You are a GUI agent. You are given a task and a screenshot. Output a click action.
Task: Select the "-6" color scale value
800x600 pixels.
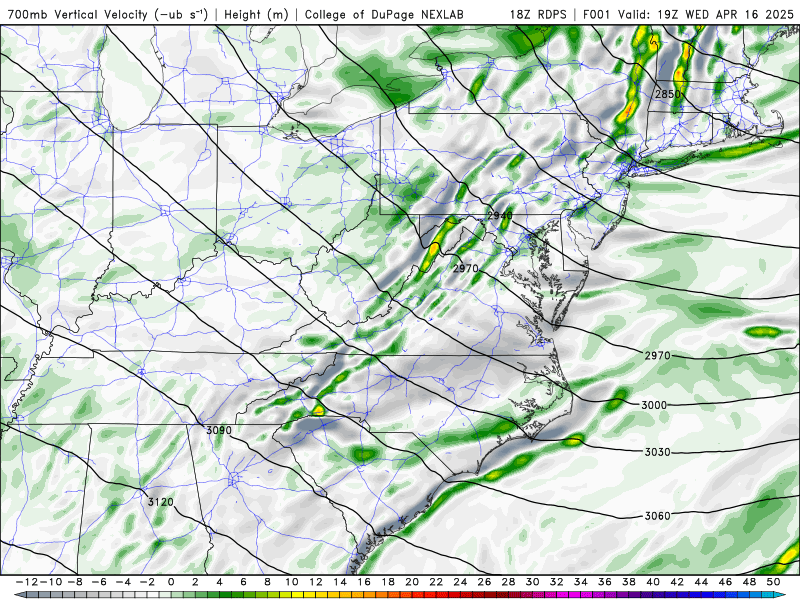pos(98,582)
